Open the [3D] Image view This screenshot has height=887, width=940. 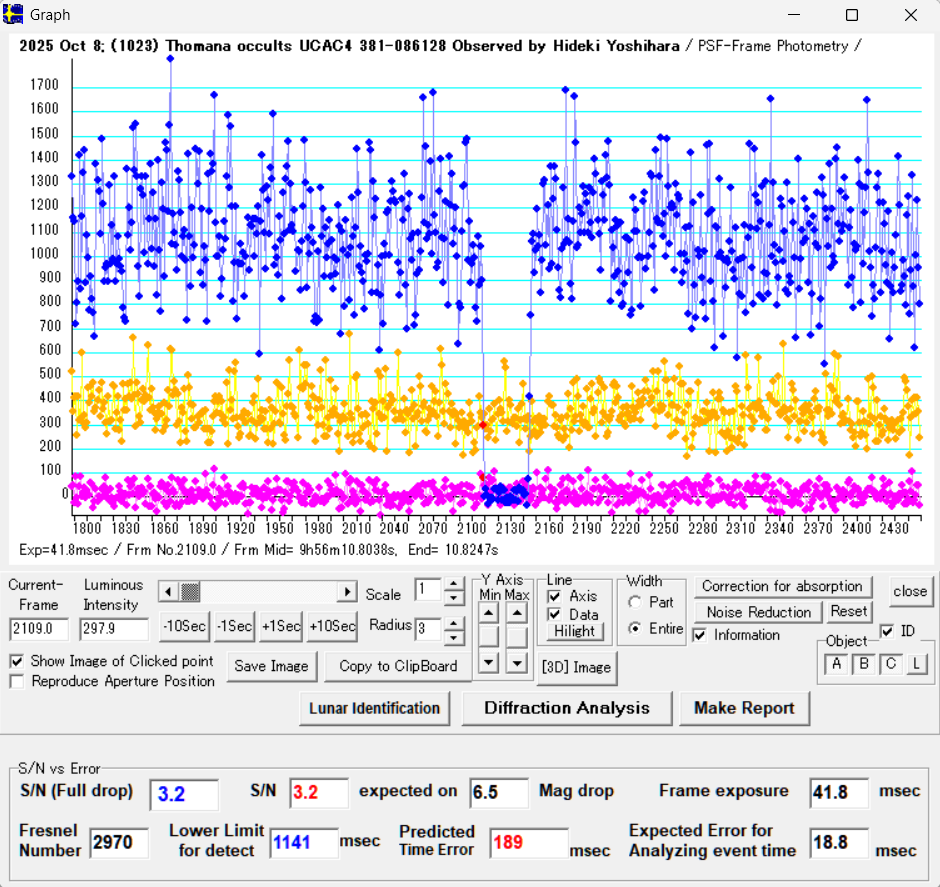tap(576, 667)
